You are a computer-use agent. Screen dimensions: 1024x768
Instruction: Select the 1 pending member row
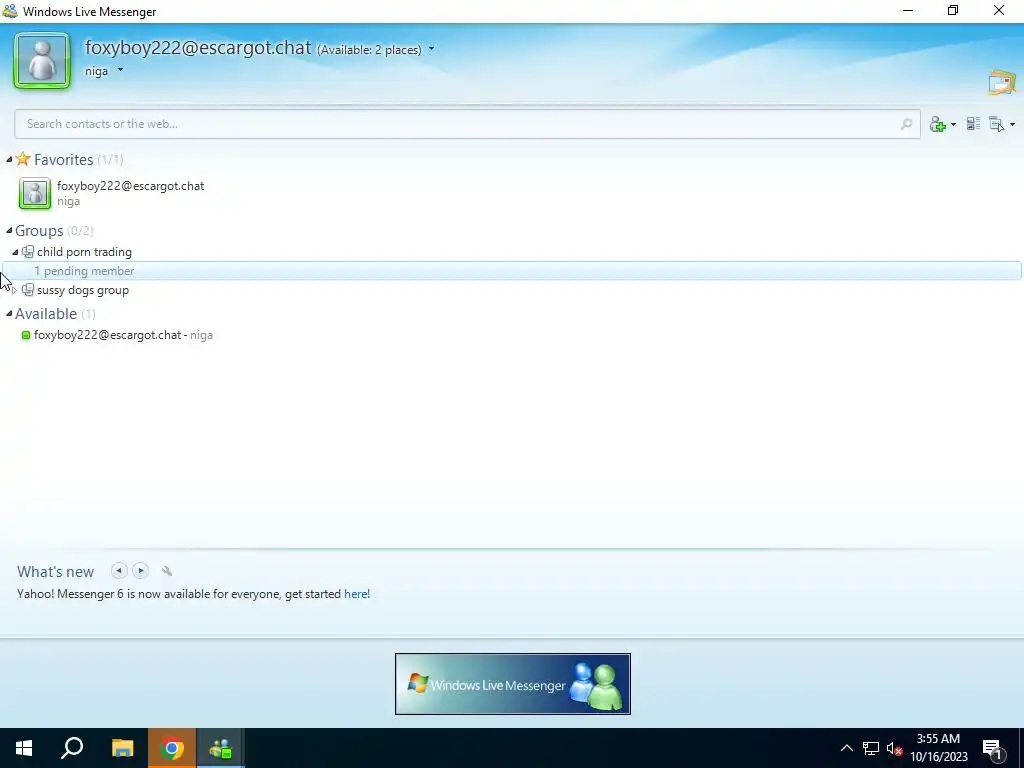[x=512, y=271]
